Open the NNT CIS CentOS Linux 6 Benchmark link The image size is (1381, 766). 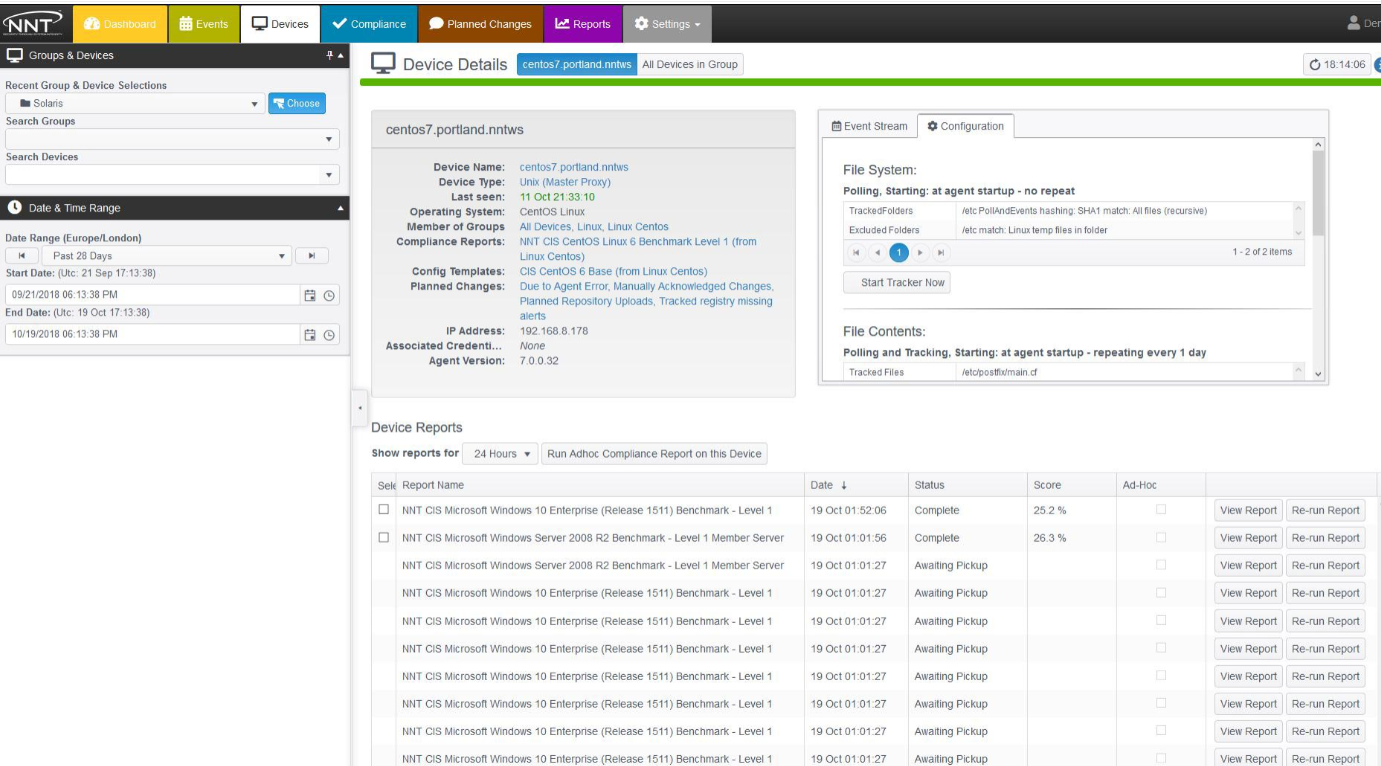coord(638,249)
